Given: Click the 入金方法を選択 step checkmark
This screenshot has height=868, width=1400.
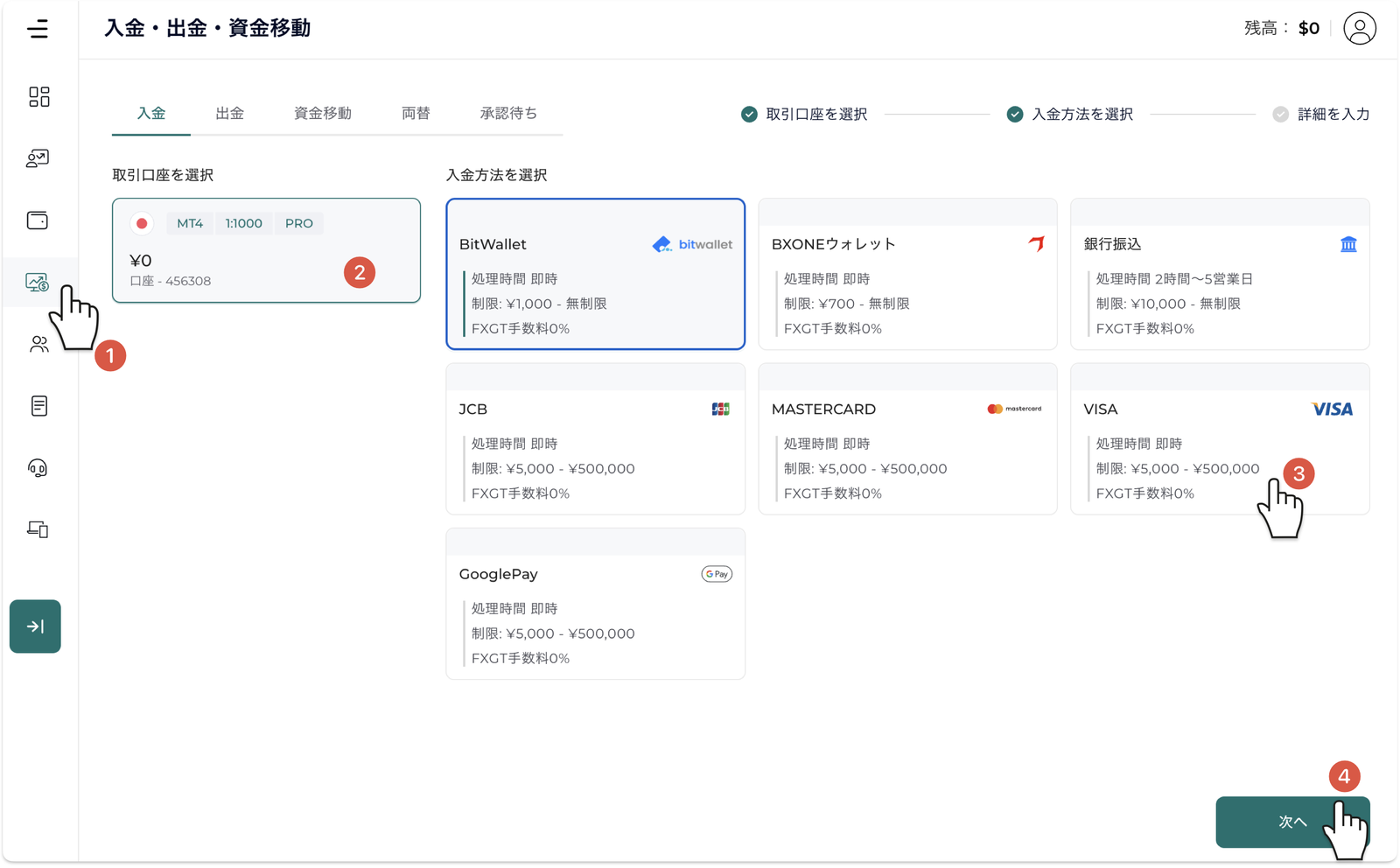Looking at the screenshot, I should tap(1015, 115).
